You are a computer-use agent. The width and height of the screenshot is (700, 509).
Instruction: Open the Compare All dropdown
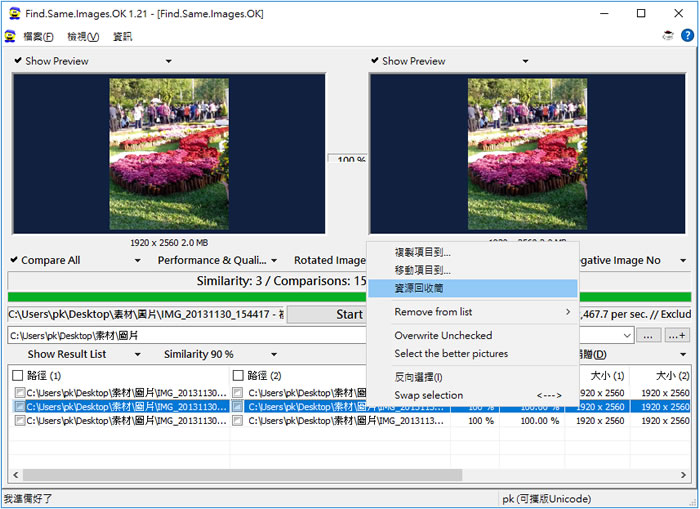76,260
